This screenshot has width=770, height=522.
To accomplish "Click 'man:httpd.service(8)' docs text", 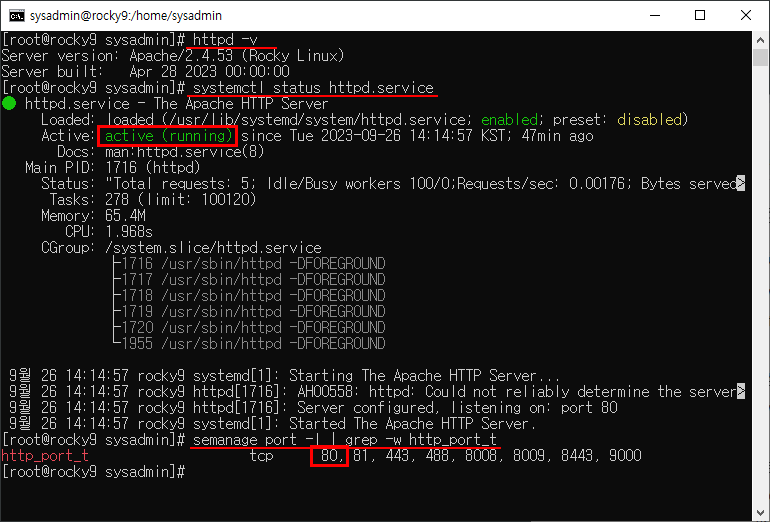I will click(185, 152).
